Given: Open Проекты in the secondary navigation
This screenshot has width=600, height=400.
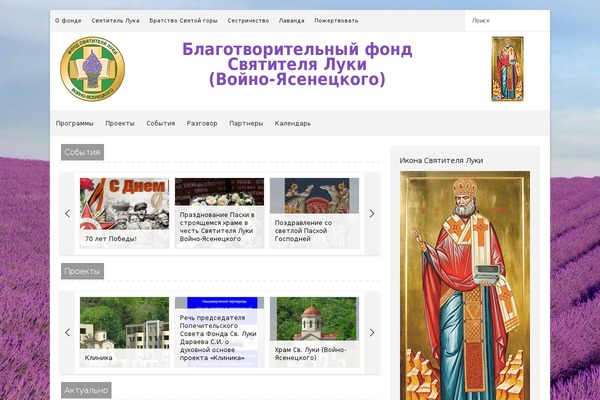Looking at the screenshot, I should (x=120, y=123).
